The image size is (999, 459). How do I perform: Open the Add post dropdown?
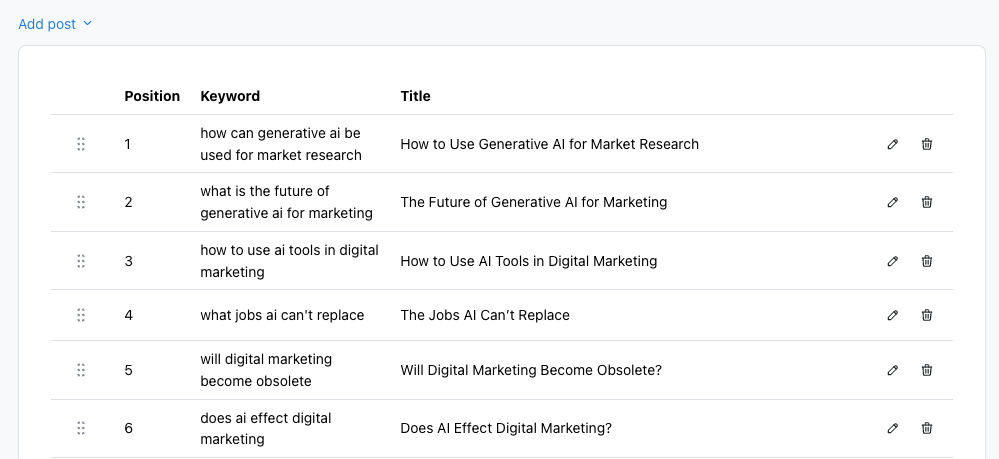[55, 24]
